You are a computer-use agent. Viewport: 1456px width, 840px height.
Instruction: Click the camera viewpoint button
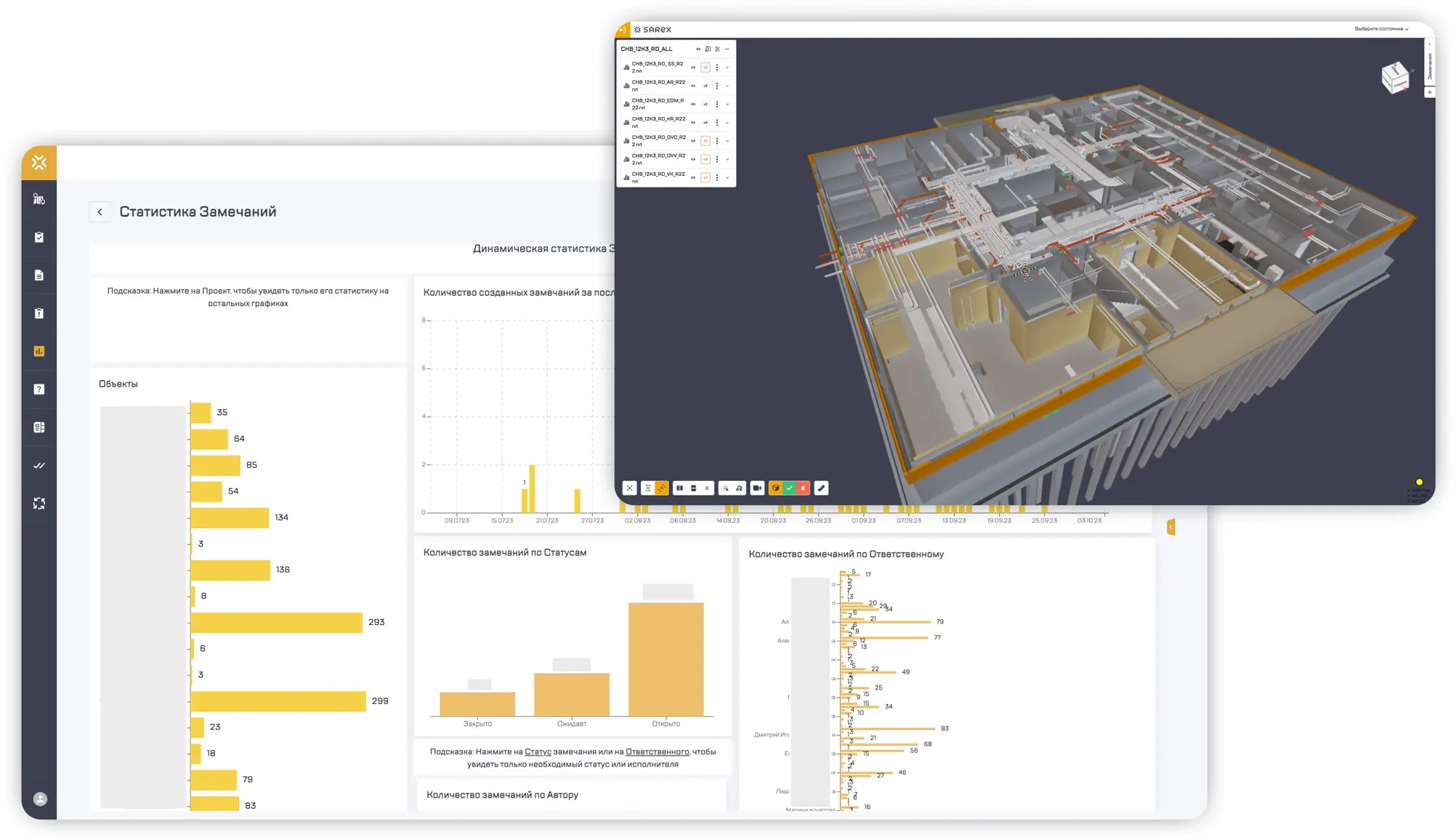pos(757,488)
